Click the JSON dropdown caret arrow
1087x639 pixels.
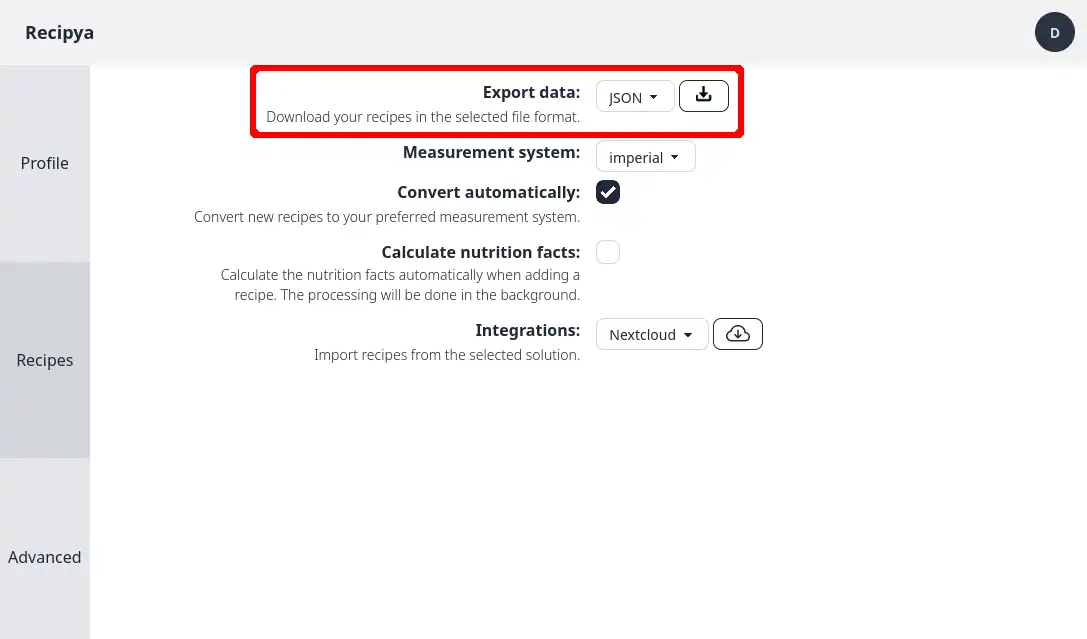[x=653, y=98]
